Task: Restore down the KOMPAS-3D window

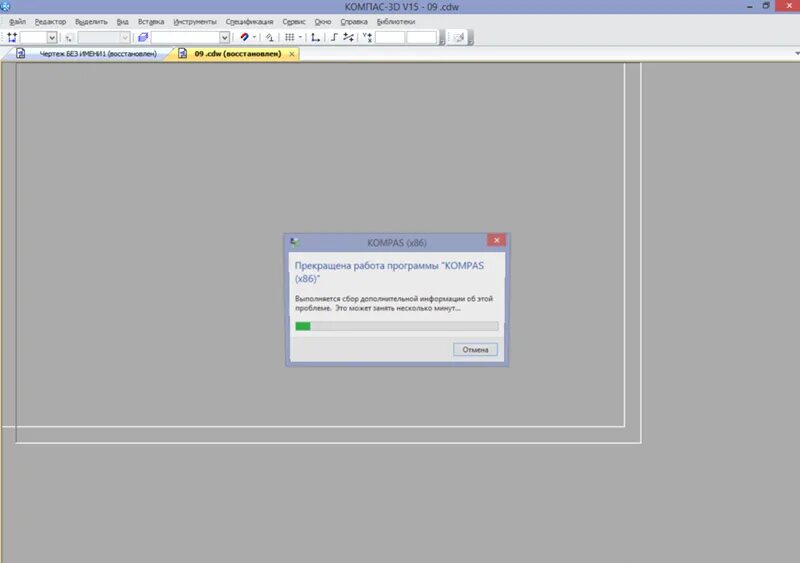Action: pyautogui.click(x=766, y=6)
